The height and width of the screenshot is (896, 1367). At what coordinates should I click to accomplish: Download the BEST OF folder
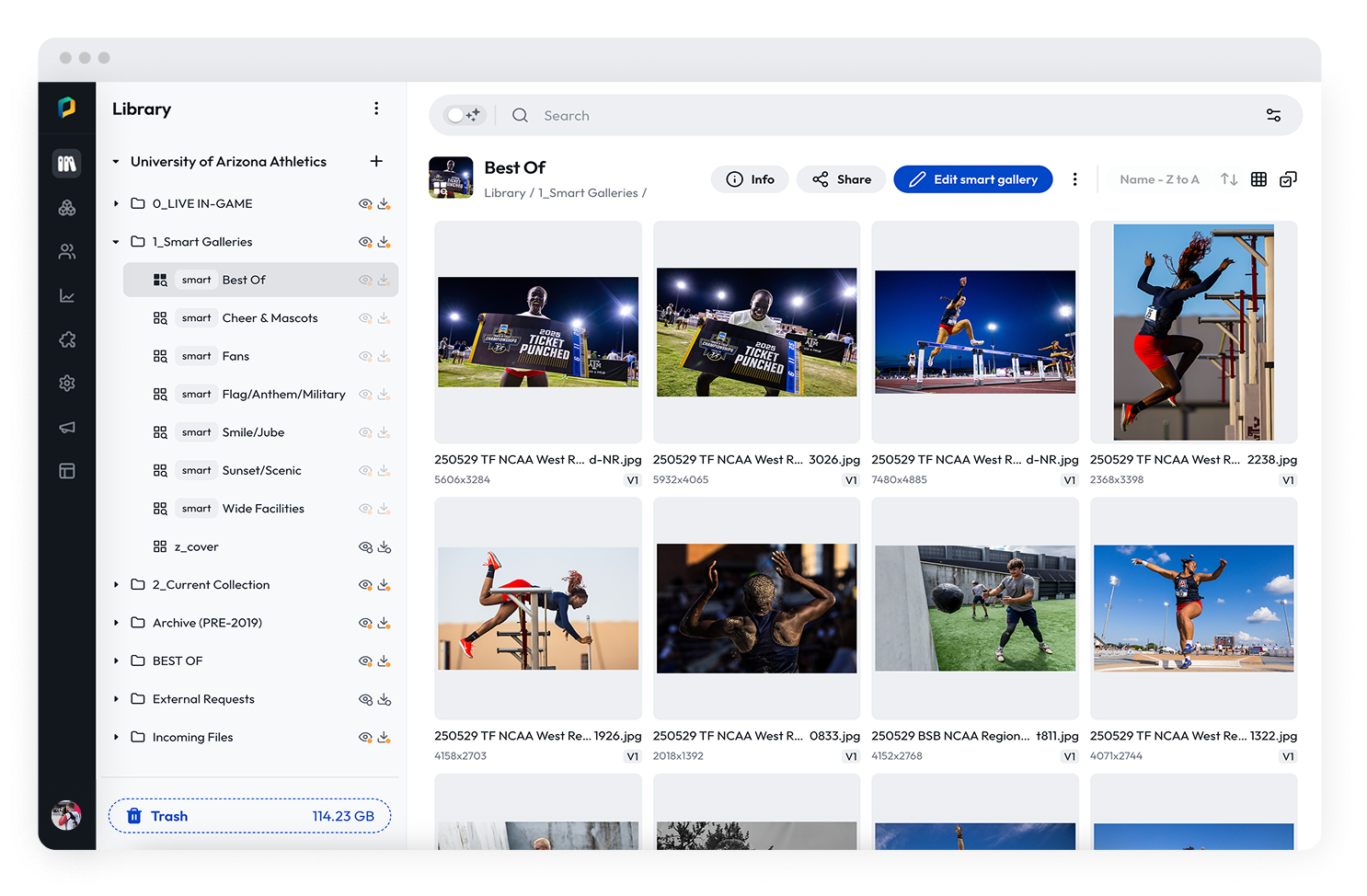point(384,661)
